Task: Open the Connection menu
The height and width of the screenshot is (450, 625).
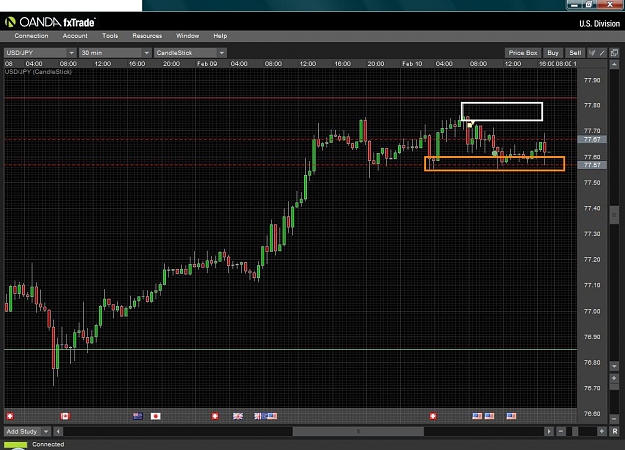Action: [31, 36]
